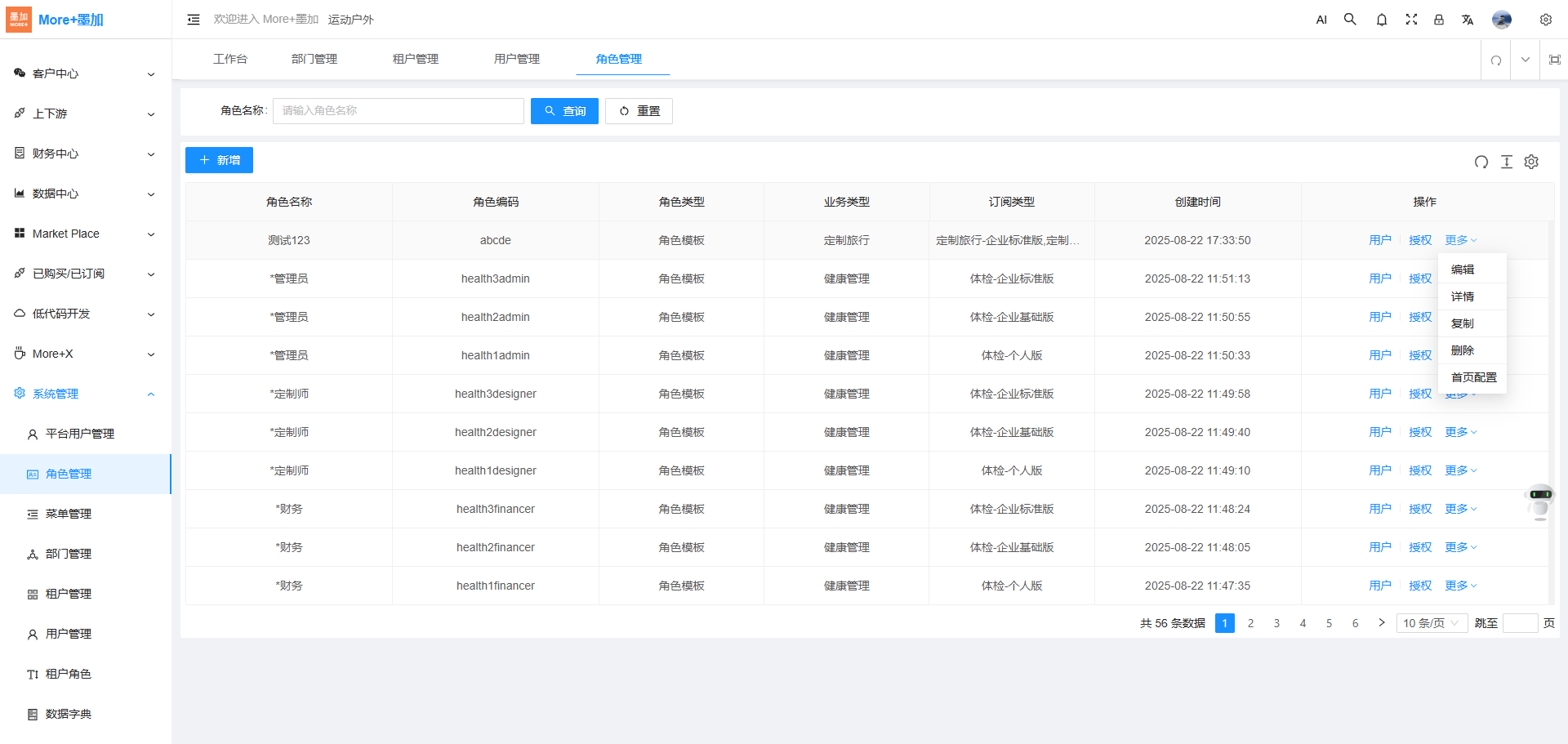
Task: Click the lock screen icon
Action: tap(1438, 20)
